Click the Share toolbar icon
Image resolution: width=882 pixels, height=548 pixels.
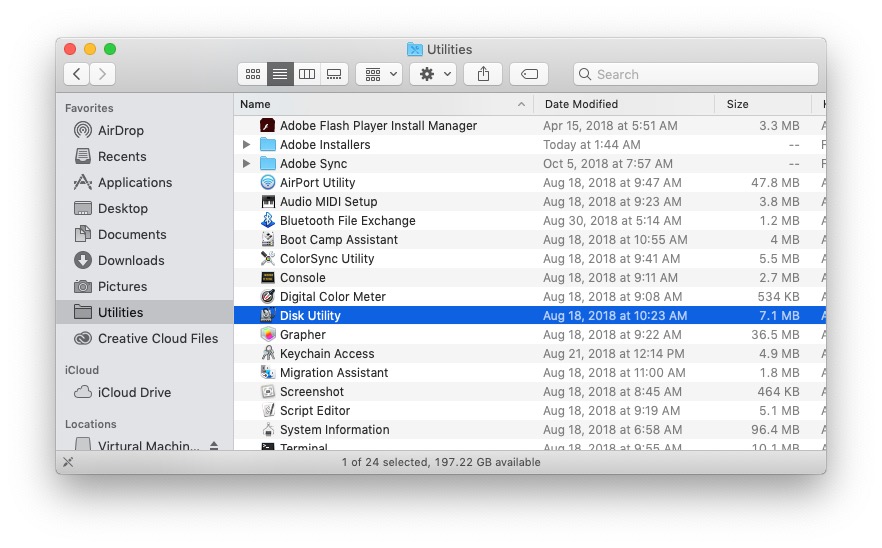pos(483,74)
